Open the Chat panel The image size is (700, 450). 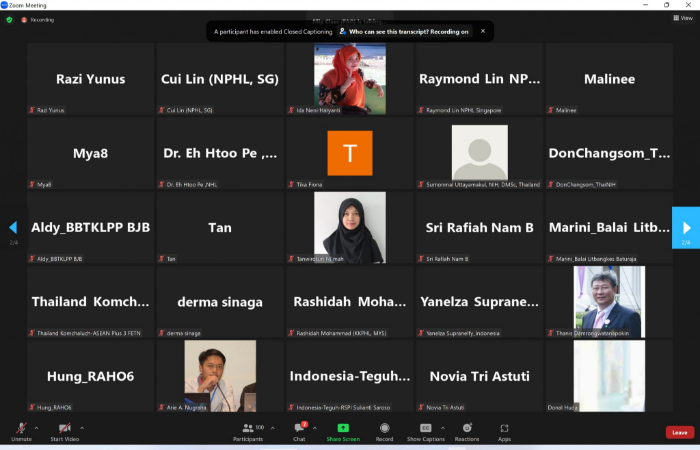pyautogui.click(x=299, y=430)
